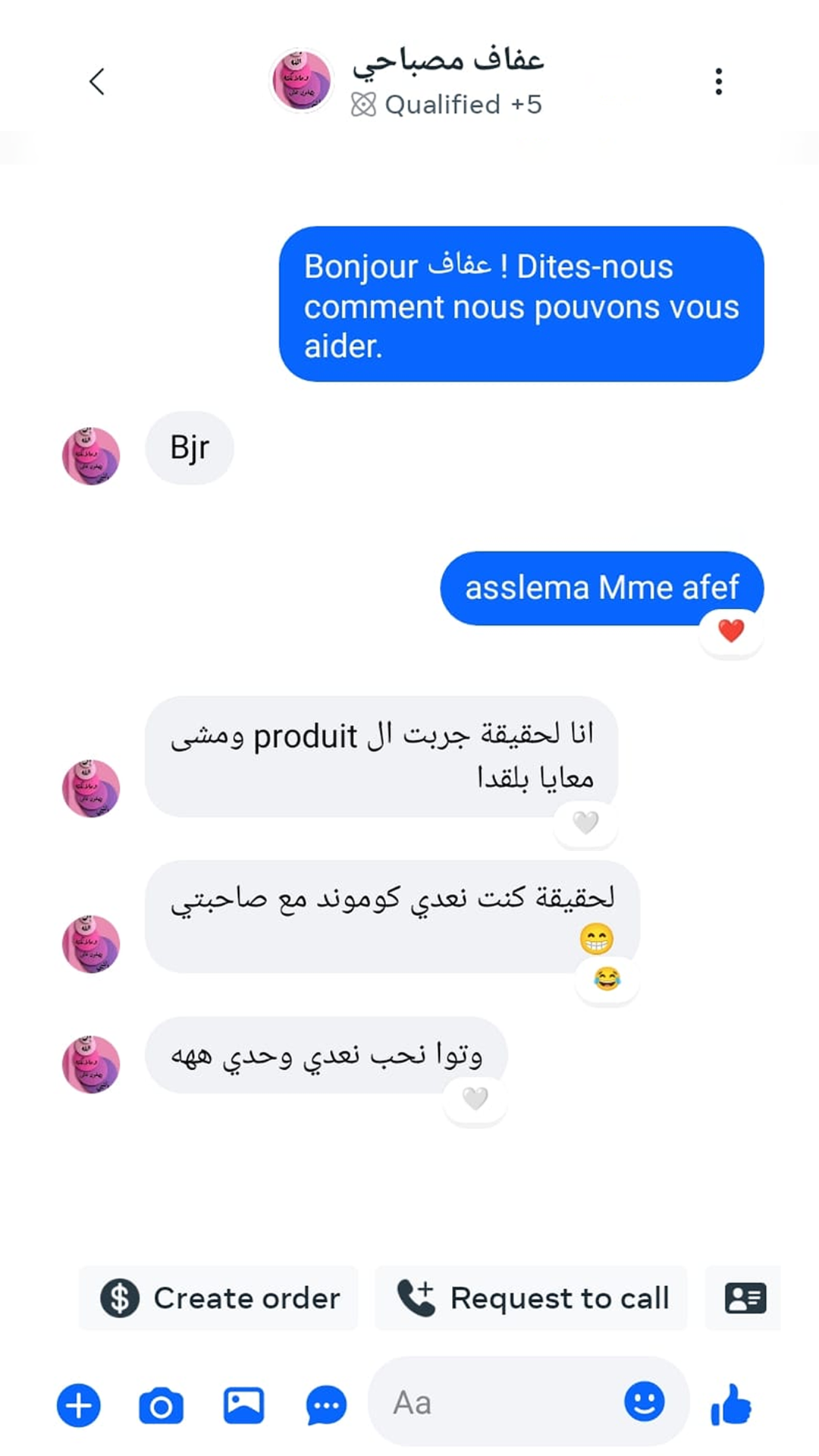819x1456 pixels.
Task: Go back using the left arrow
Action: [97, 81]
